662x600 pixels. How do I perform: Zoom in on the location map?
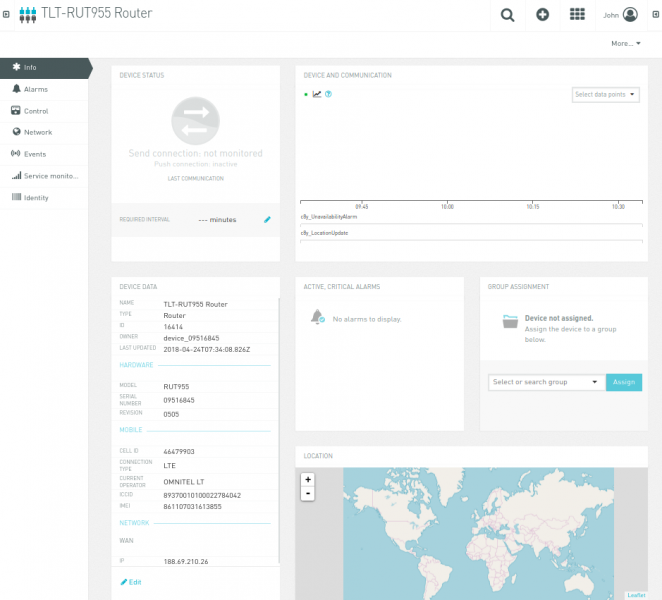tap(308, 479)
